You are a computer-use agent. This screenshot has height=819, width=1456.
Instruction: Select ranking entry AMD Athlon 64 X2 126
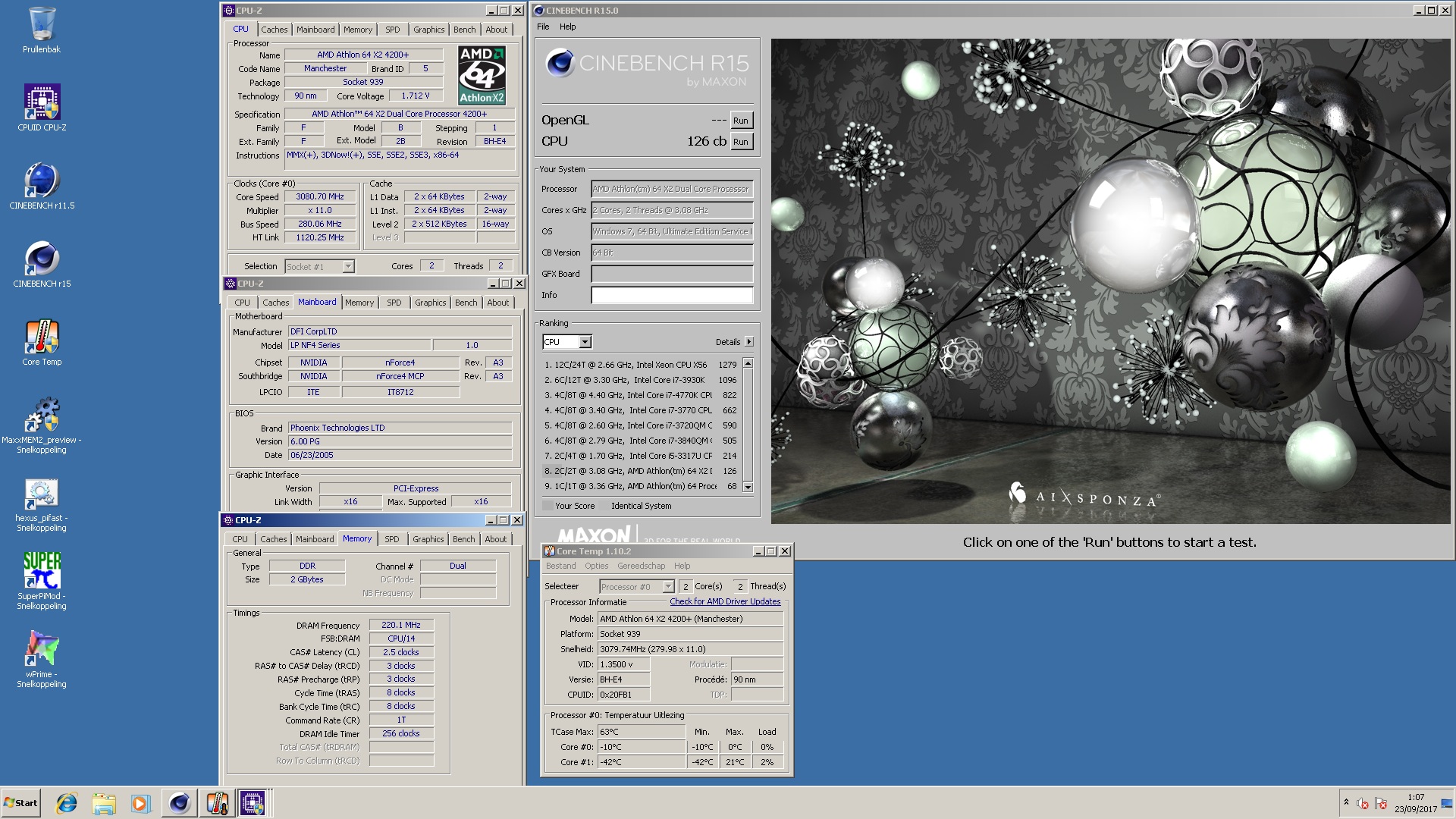coord(642,471)
